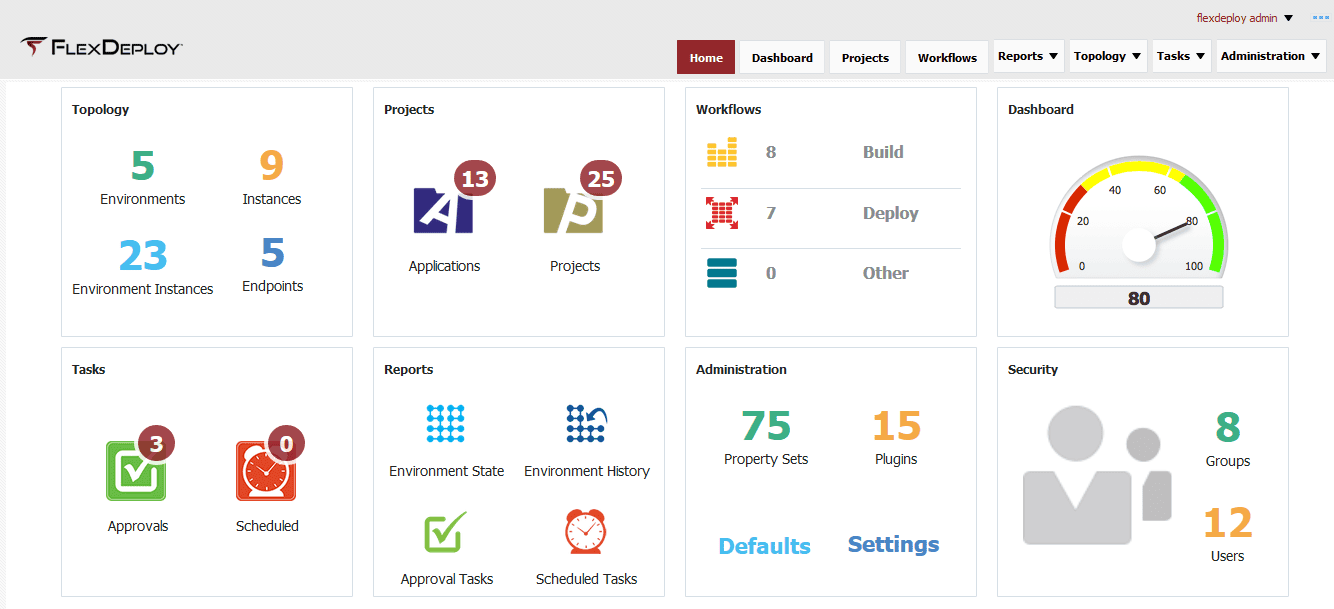Select the Home tab
1334x609 pixels.
click(x=706, y=57)
